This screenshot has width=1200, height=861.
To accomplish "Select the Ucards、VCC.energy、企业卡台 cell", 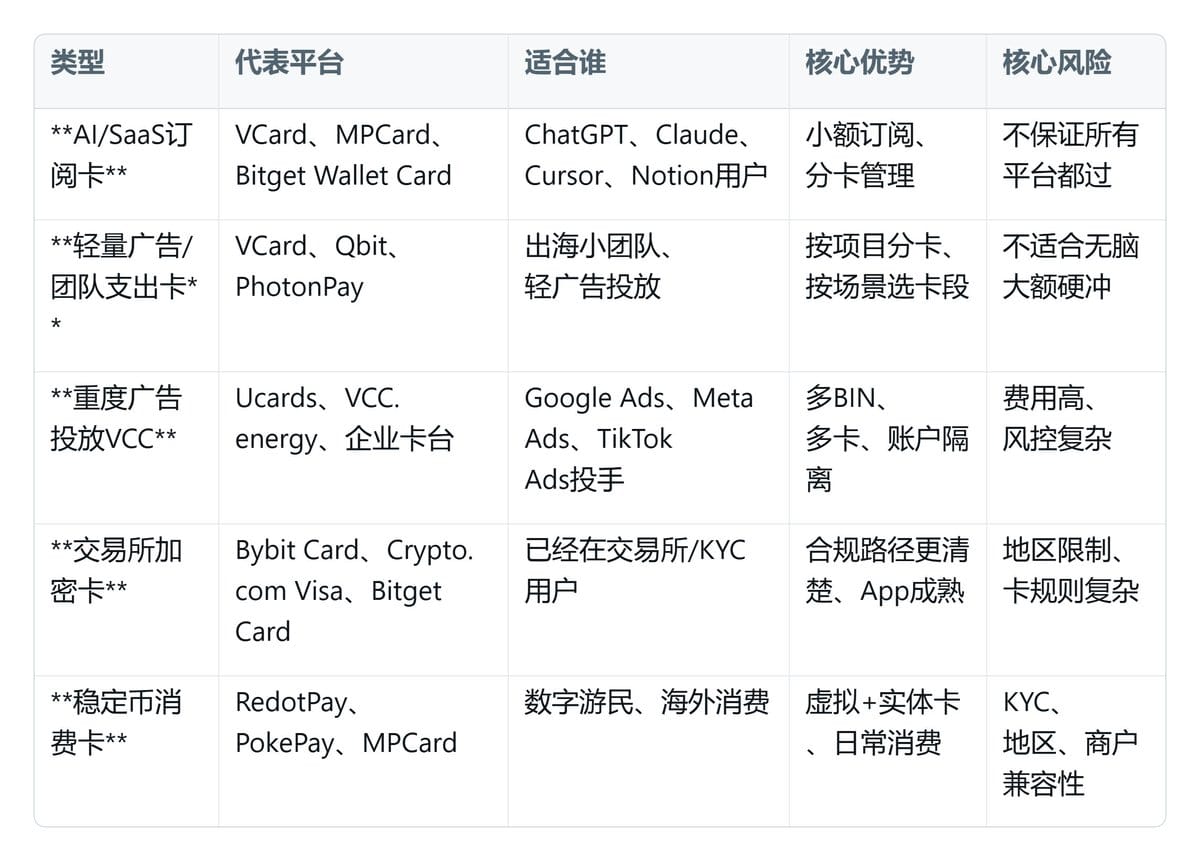I will click(x=363, y=448).
